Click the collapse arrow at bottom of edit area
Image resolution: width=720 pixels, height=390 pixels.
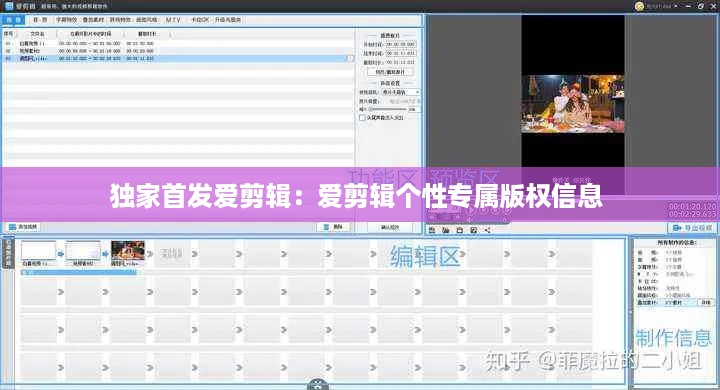click(317, 385)
